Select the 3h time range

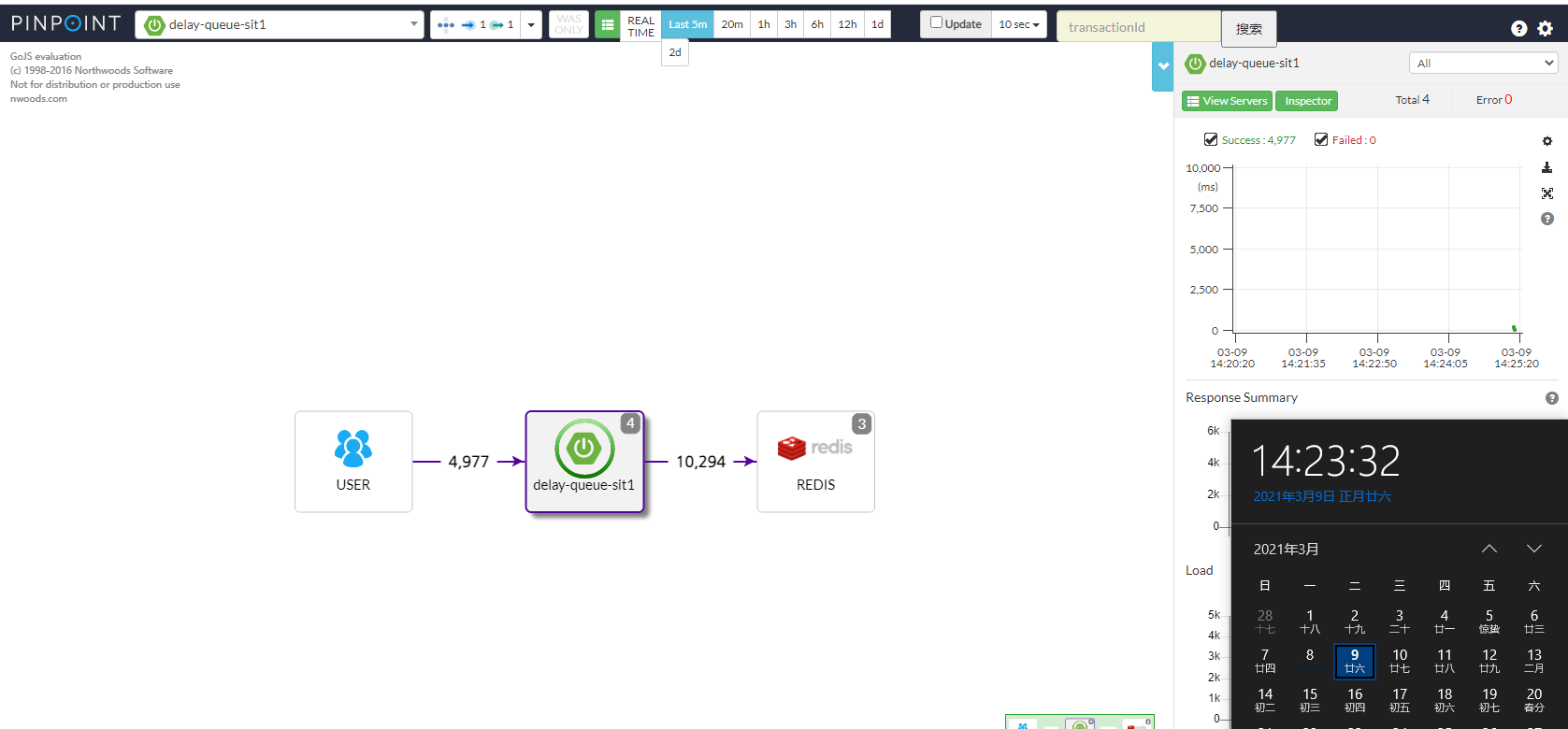pos(791,24)
